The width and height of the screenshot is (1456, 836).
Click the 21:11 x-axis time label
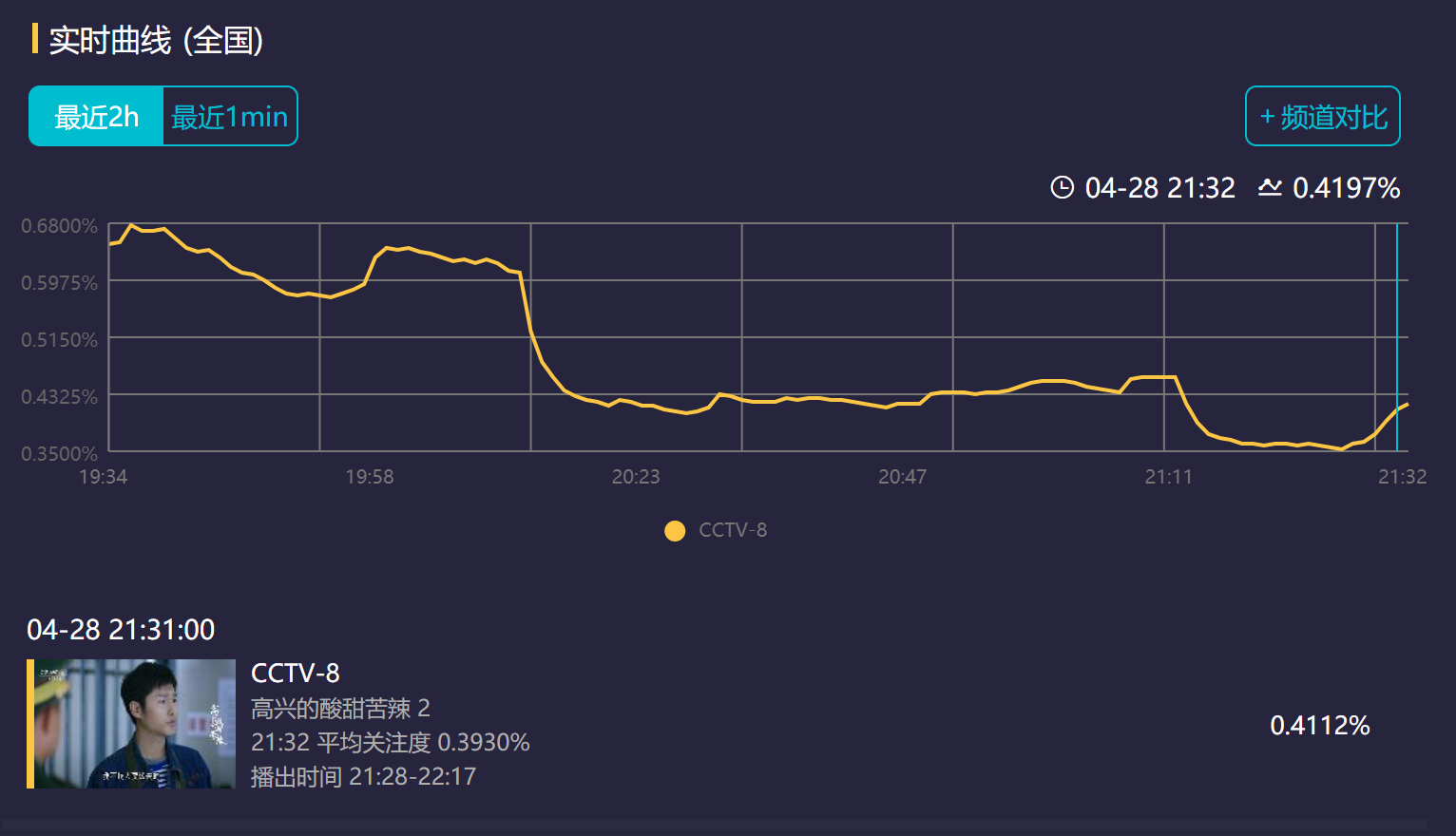tap(1169, 476)
